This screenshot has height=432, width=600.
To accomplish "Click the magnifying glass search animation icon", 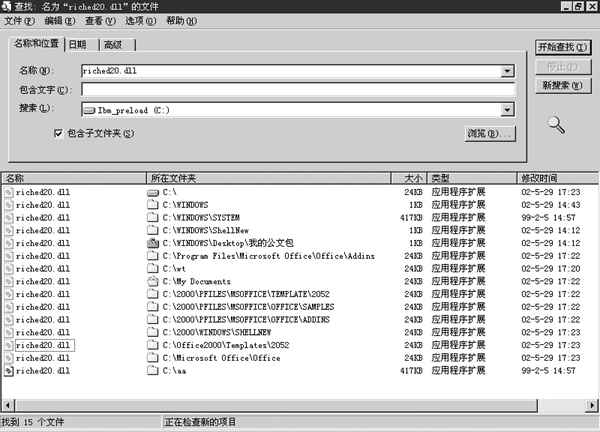I will pyautogui.click(x=556, y=125).
